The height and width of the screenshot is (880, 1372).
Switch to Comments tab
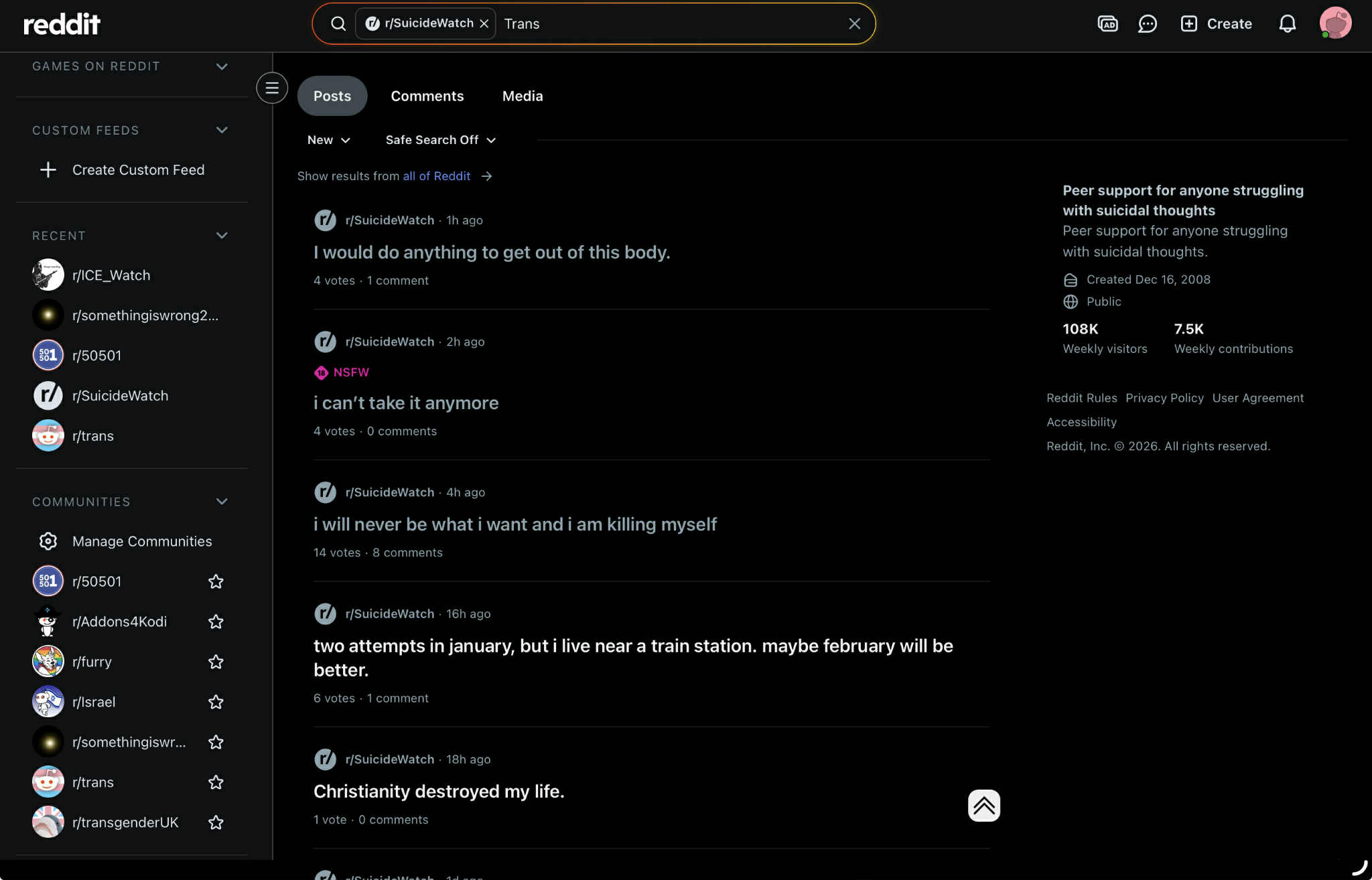[x=427, y=96]
